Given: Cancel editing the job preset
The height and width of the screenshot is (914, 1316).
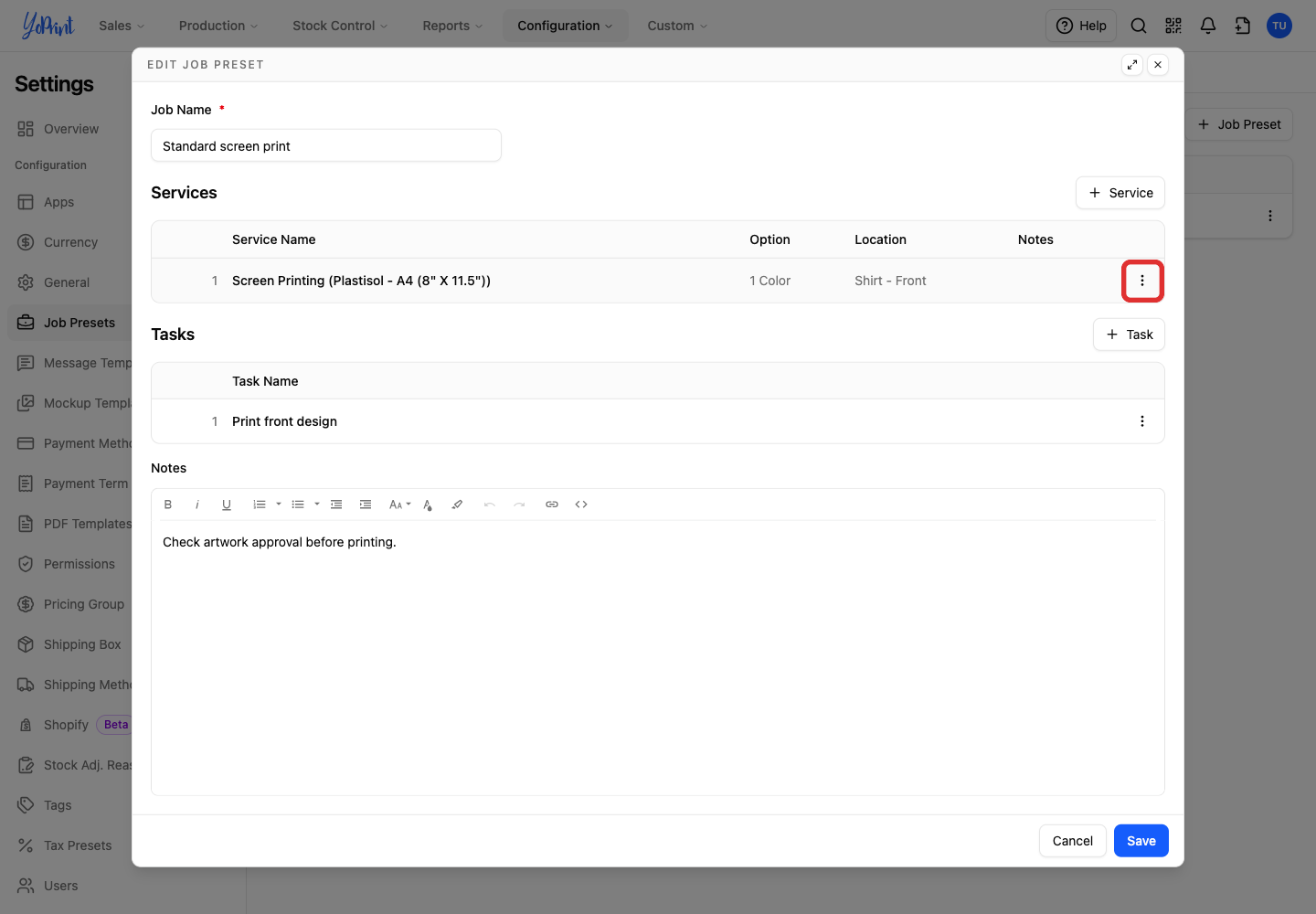Looking at the screenshot, I should click(x=1073, y=841).
